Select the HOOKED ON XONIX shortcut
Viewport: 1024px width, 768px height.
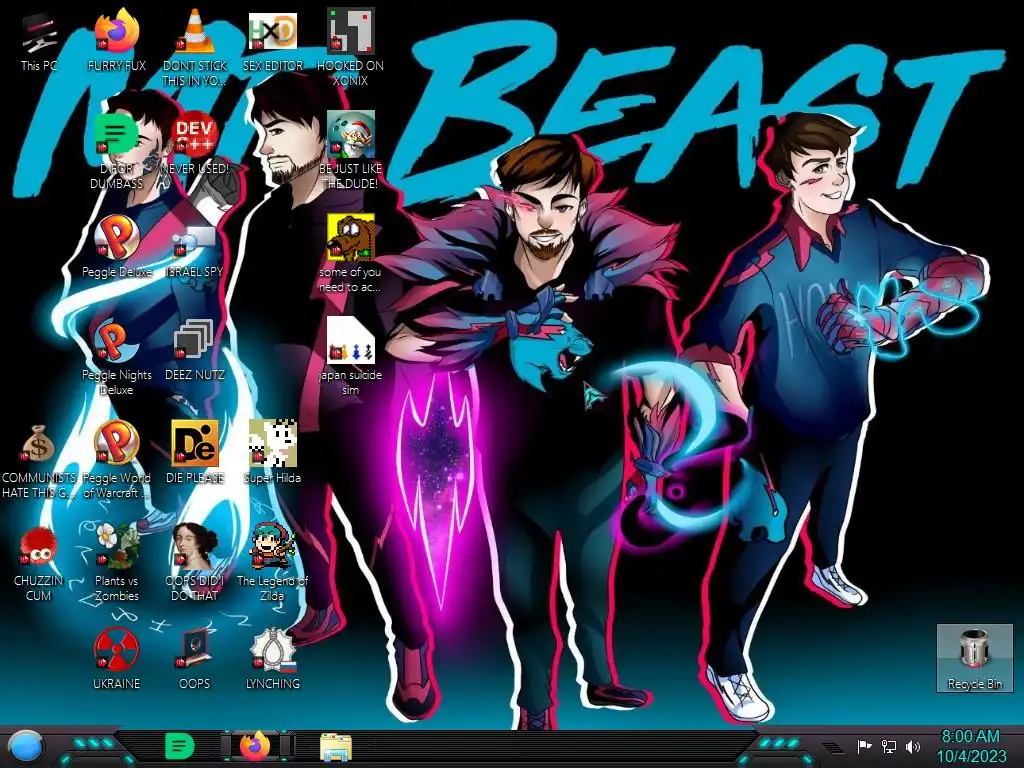click(350, 47)
